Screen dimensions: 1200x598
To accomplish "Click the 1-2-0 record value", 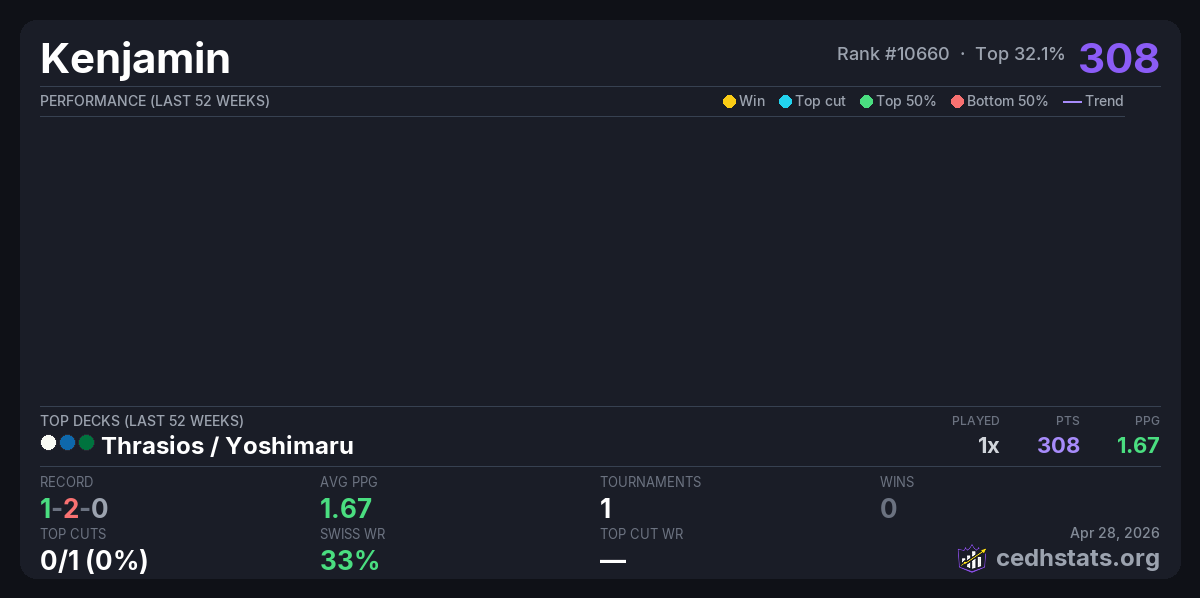I will tap(74, 509).
